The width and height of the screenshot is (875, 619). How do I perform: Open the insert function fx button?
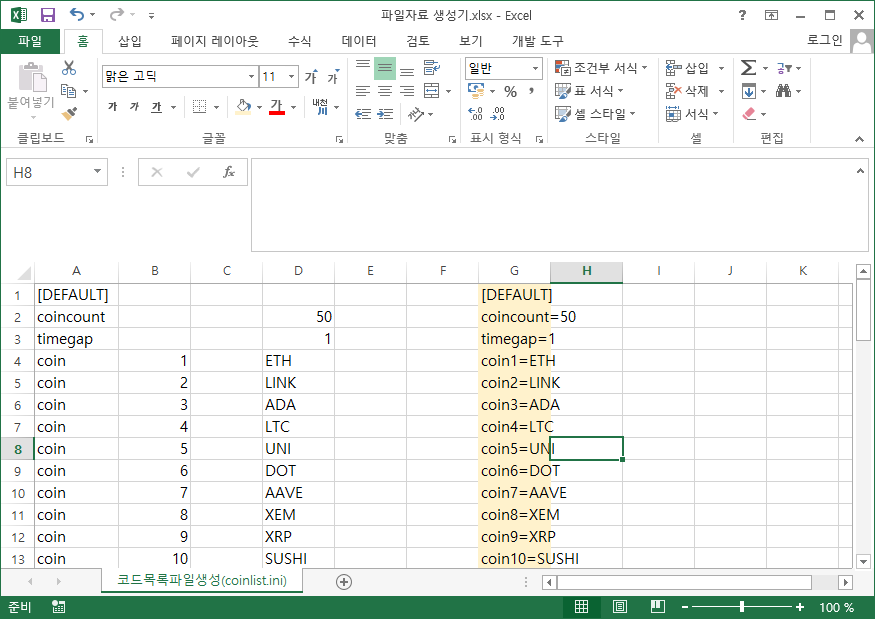click(228, 172)
